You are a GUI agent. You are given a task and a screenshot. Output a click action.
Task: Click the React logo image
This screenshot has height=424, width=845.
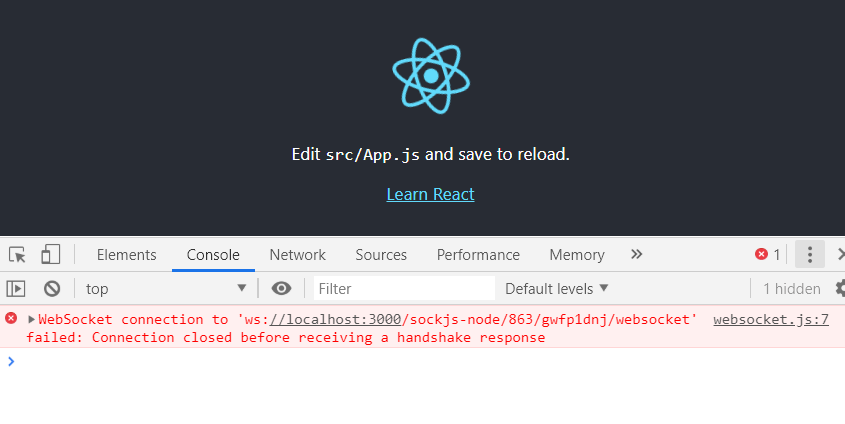(x=431, y=76)
